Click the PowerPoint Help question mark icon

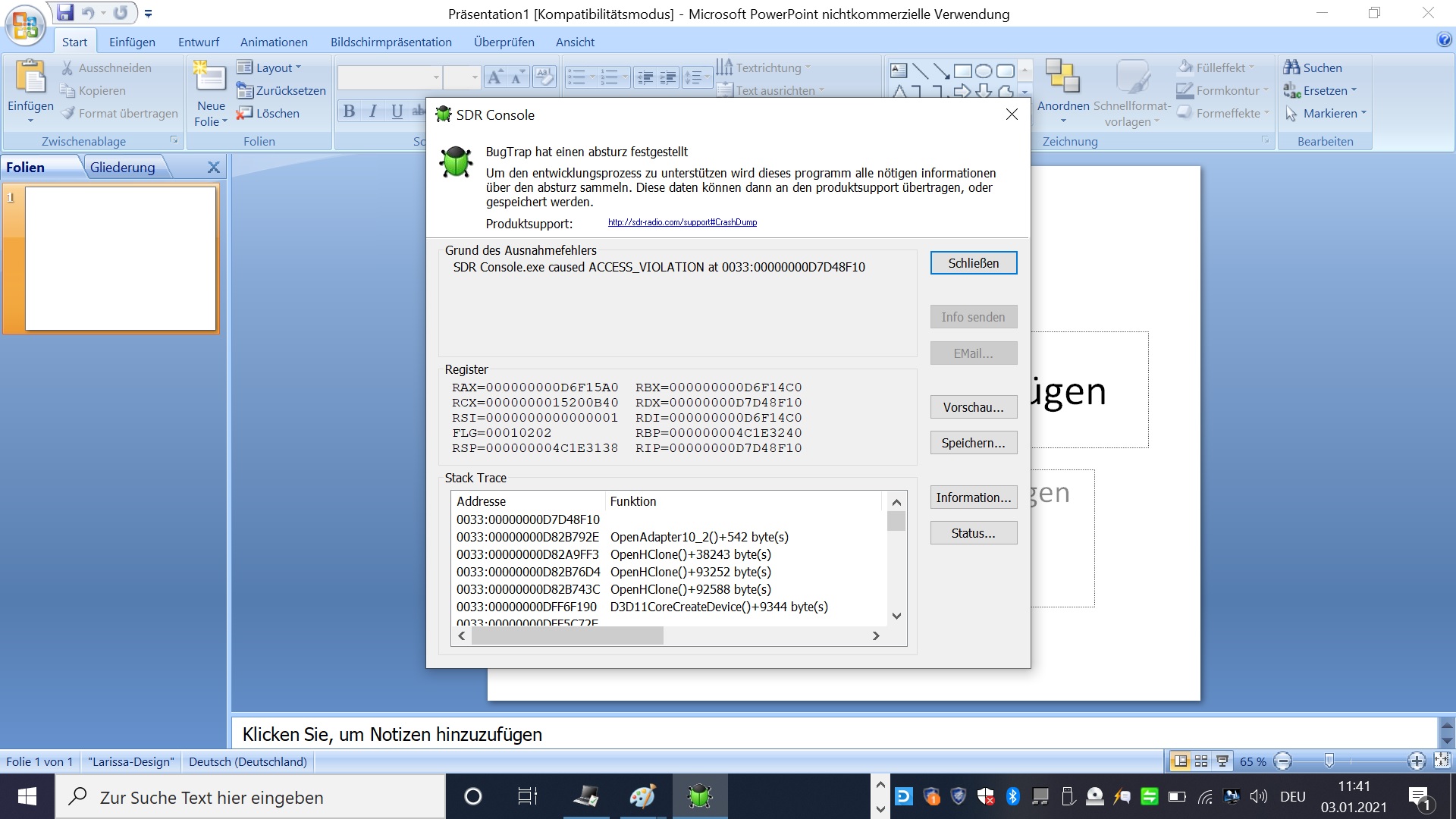(x=1444, y=39)
